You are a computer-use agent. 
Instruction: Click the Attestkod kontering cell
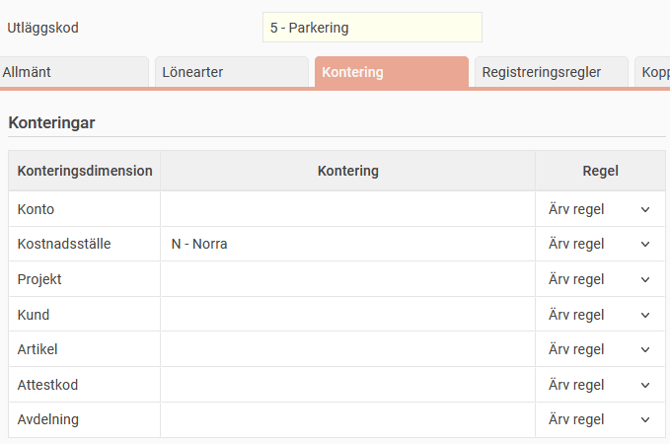click(348, 385)
